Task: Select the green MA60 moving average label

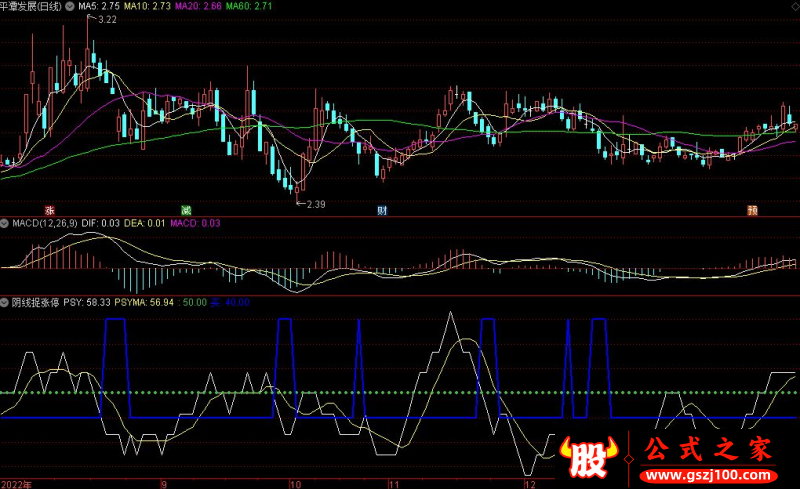Action: pyautogui.click(x=248, y=6)
